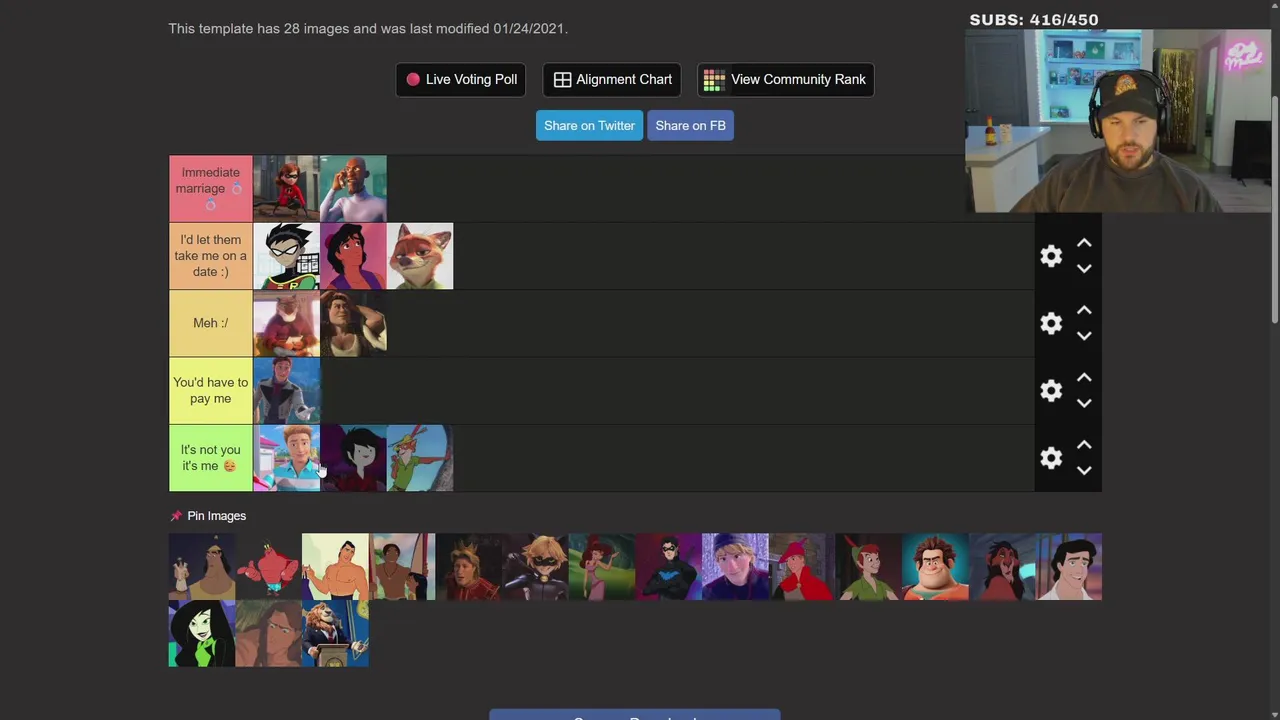Select blond crowned man in red image

coord(469,567)
